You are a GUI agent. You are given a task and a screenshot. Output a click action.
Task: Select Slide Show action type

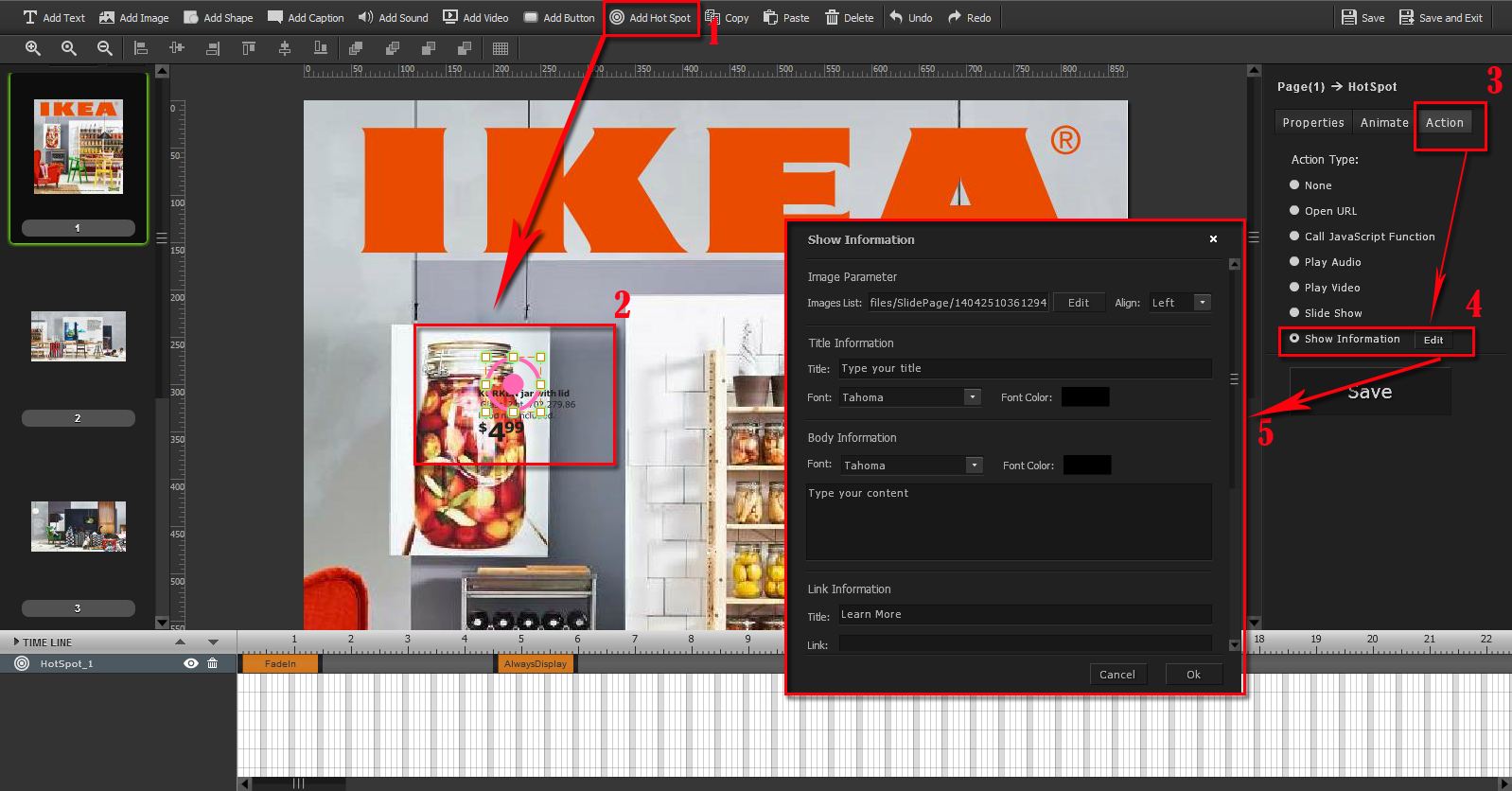[1326, 313]
